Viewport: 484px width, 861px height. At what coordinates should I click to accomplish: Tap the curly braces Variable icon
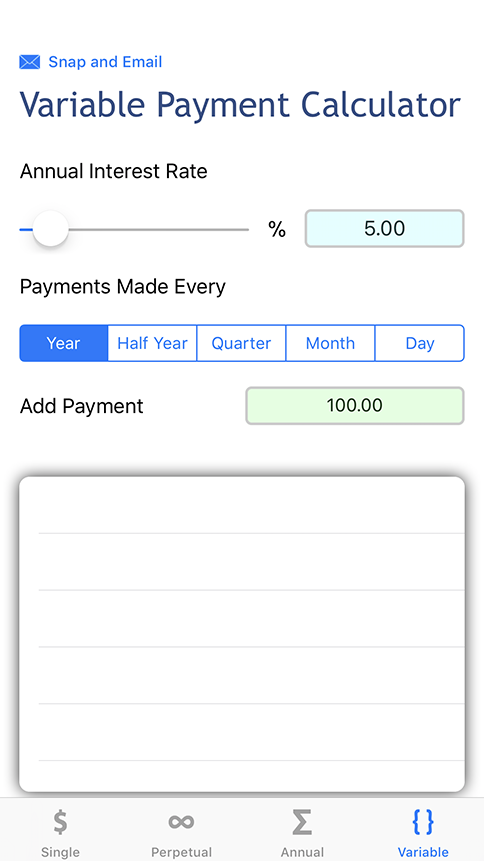tap(423, 822)
